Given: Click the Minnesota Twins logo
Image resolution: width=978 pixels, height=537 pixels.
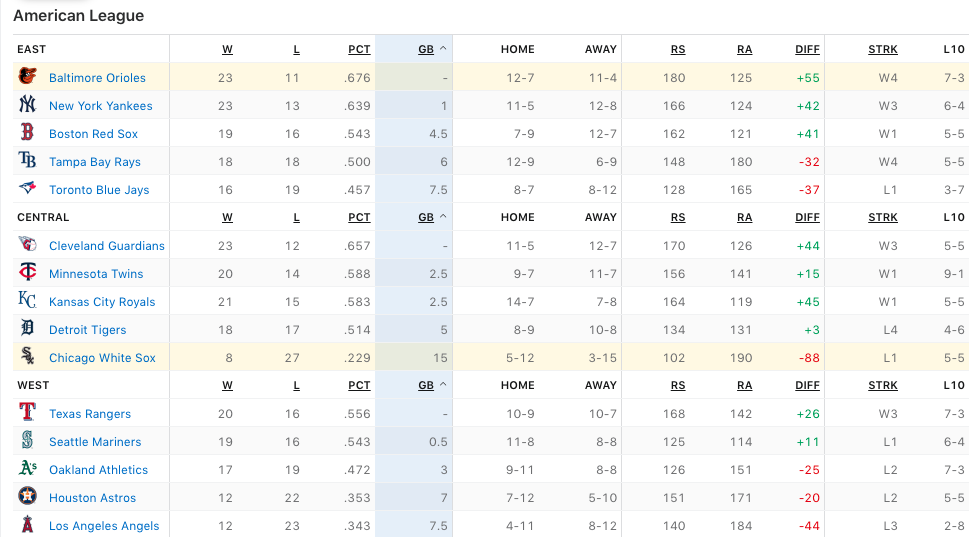Looking at the screenshot, I should click(27, 273).
